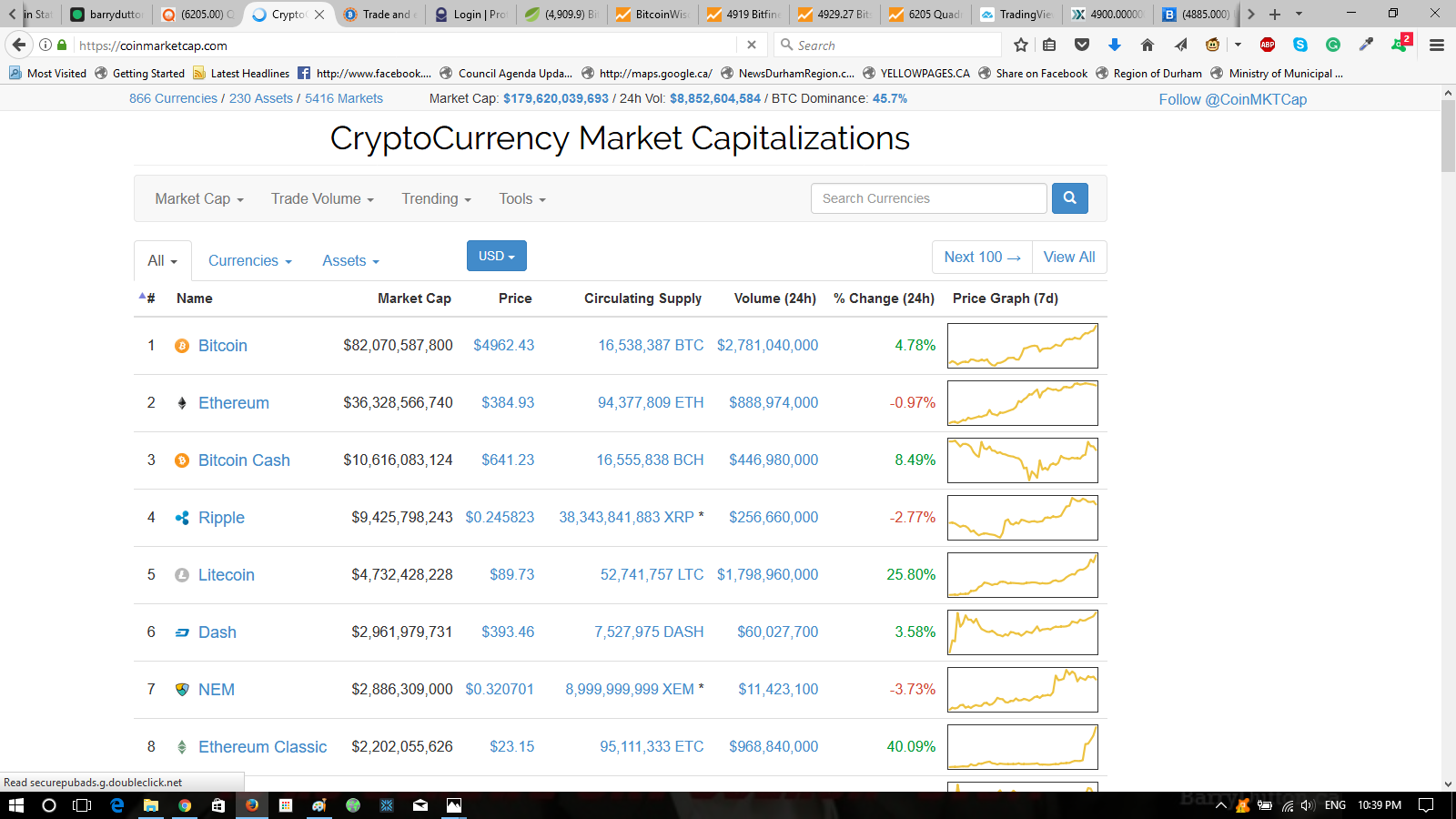The image size is (1456, 819).
Task: Sort the table by % Change (24h) column
Action: point(884,298)
